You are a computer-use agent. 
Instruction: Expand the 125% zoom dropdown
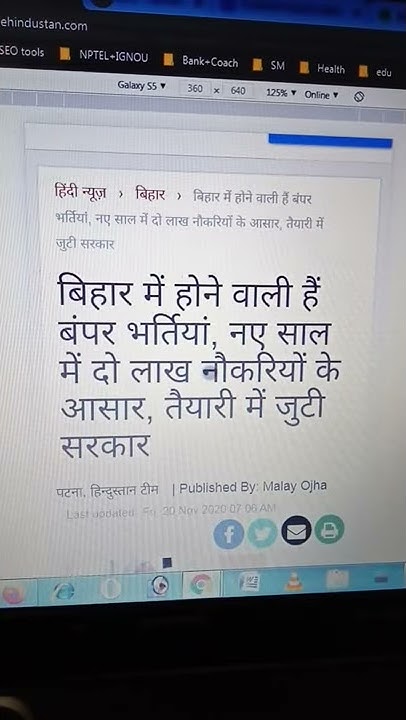click(x=281, y=93)
